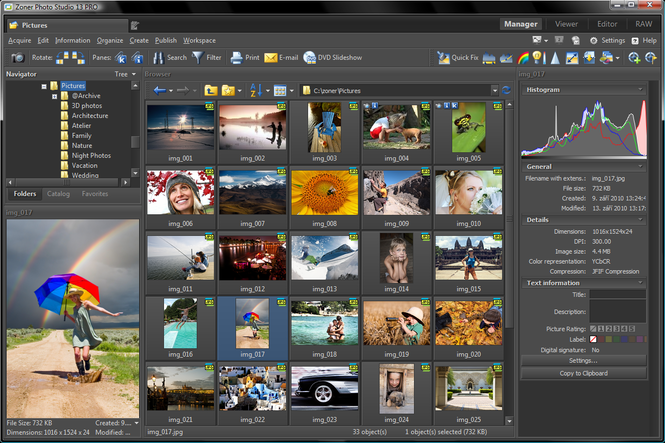This screenshot has height=443, width=665.
Task: Go back with the blue arrow
Action: 160,91
